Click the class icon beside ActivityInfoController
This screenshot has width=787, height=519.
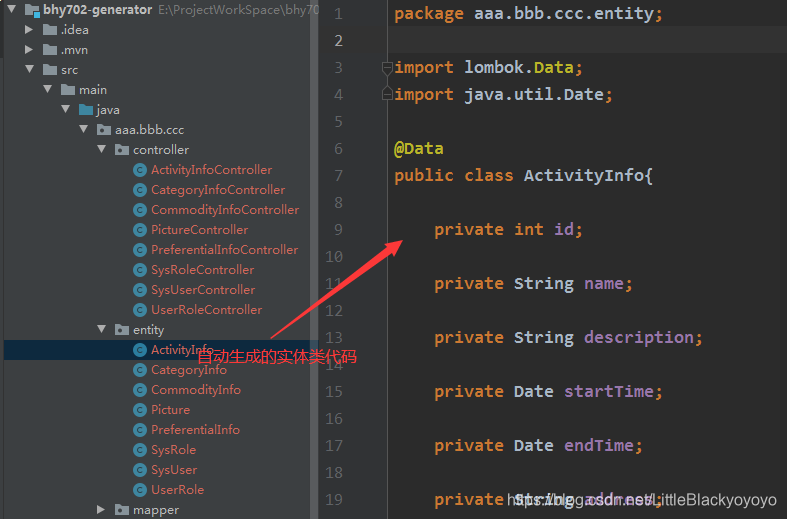[140, 170]
